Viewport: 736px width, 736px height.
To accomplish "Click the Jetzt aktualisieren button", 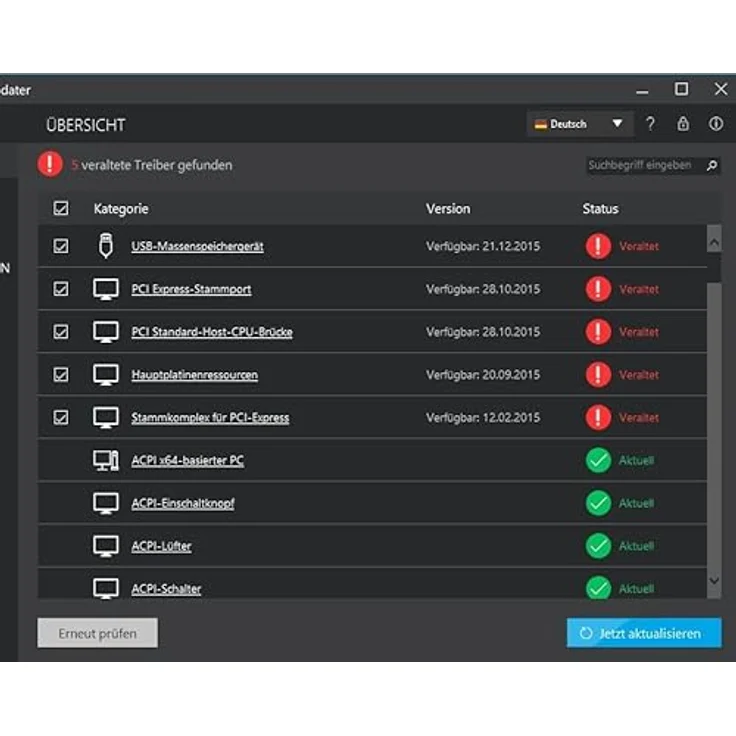I will click(x=644, y=633).
